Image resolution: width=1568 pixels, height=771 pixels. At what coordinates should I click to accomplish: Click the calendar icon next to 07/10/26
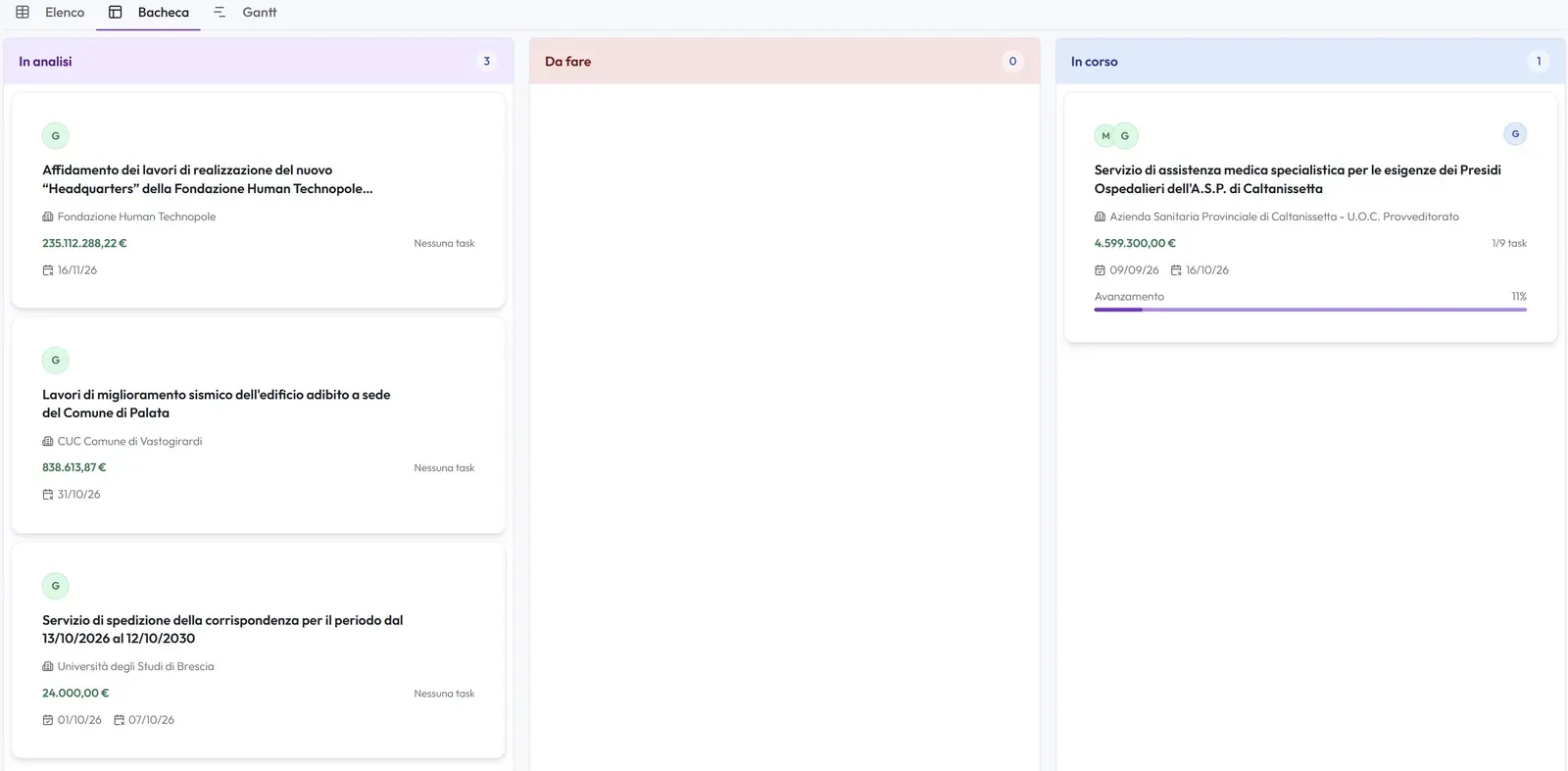(x=120, y=720)
